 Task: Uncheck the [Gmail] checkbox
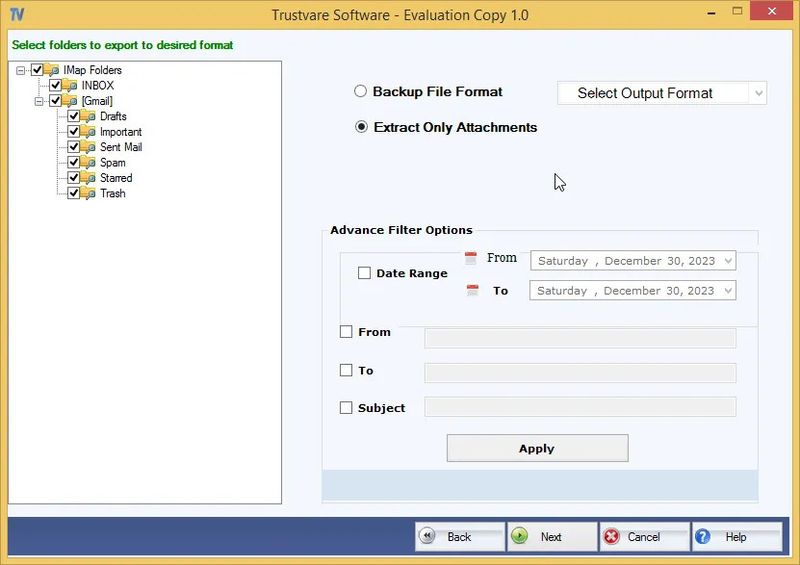(x=56, y=101)
